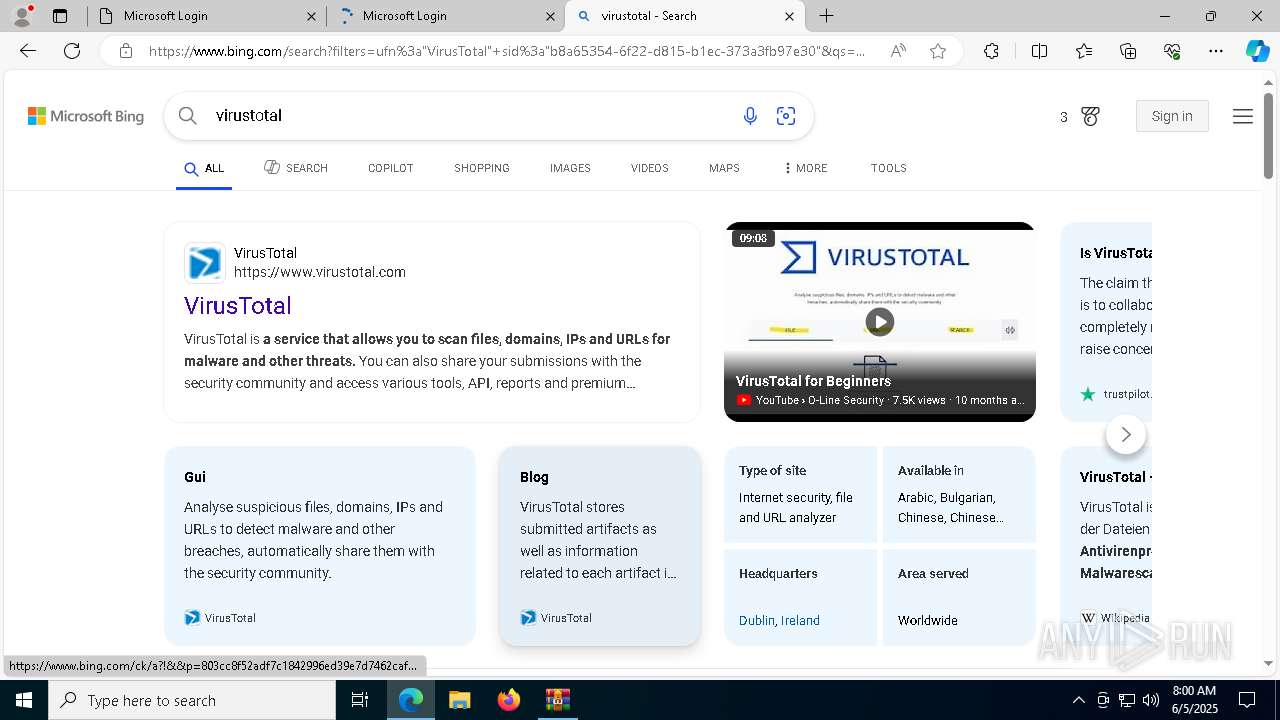Open the Gui sitelink card

320,546
